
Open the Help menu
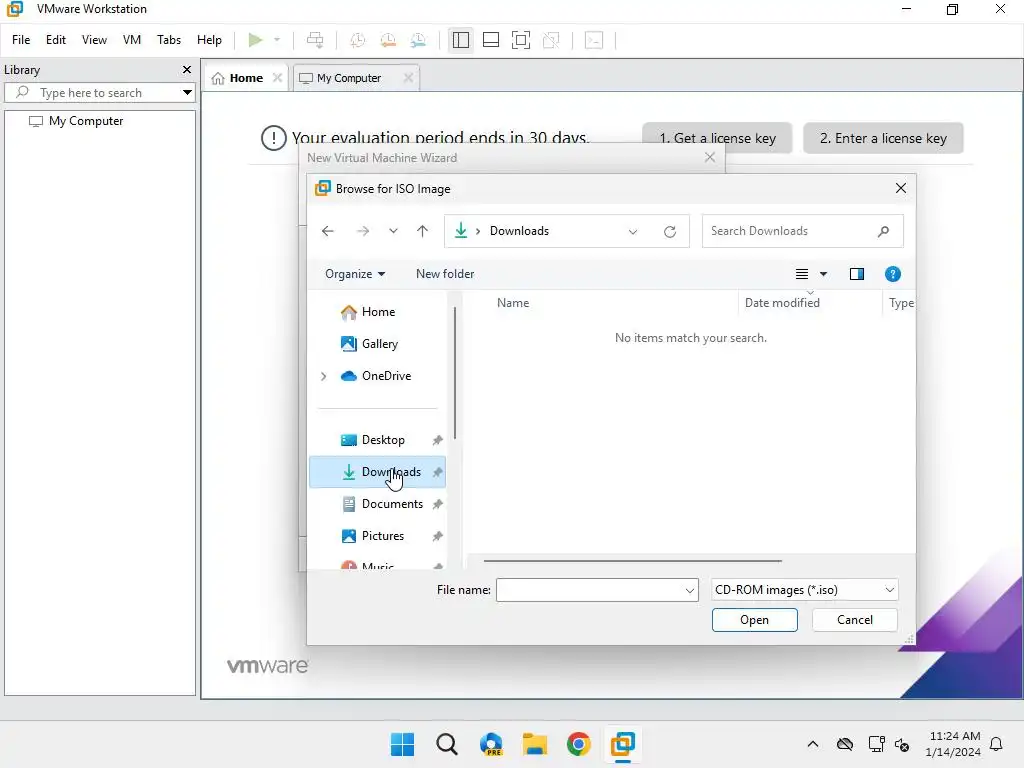[209, 40]
